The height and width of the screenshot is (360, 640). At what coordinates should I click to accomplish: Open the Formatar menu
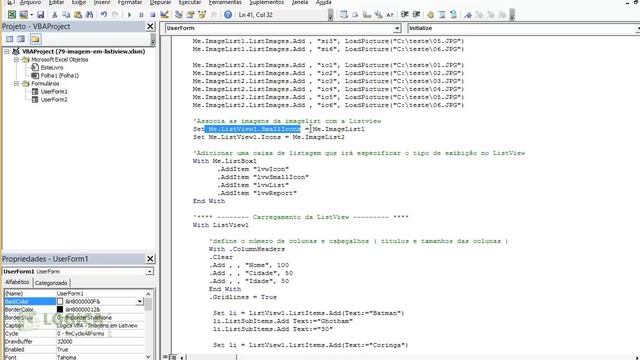130,2
